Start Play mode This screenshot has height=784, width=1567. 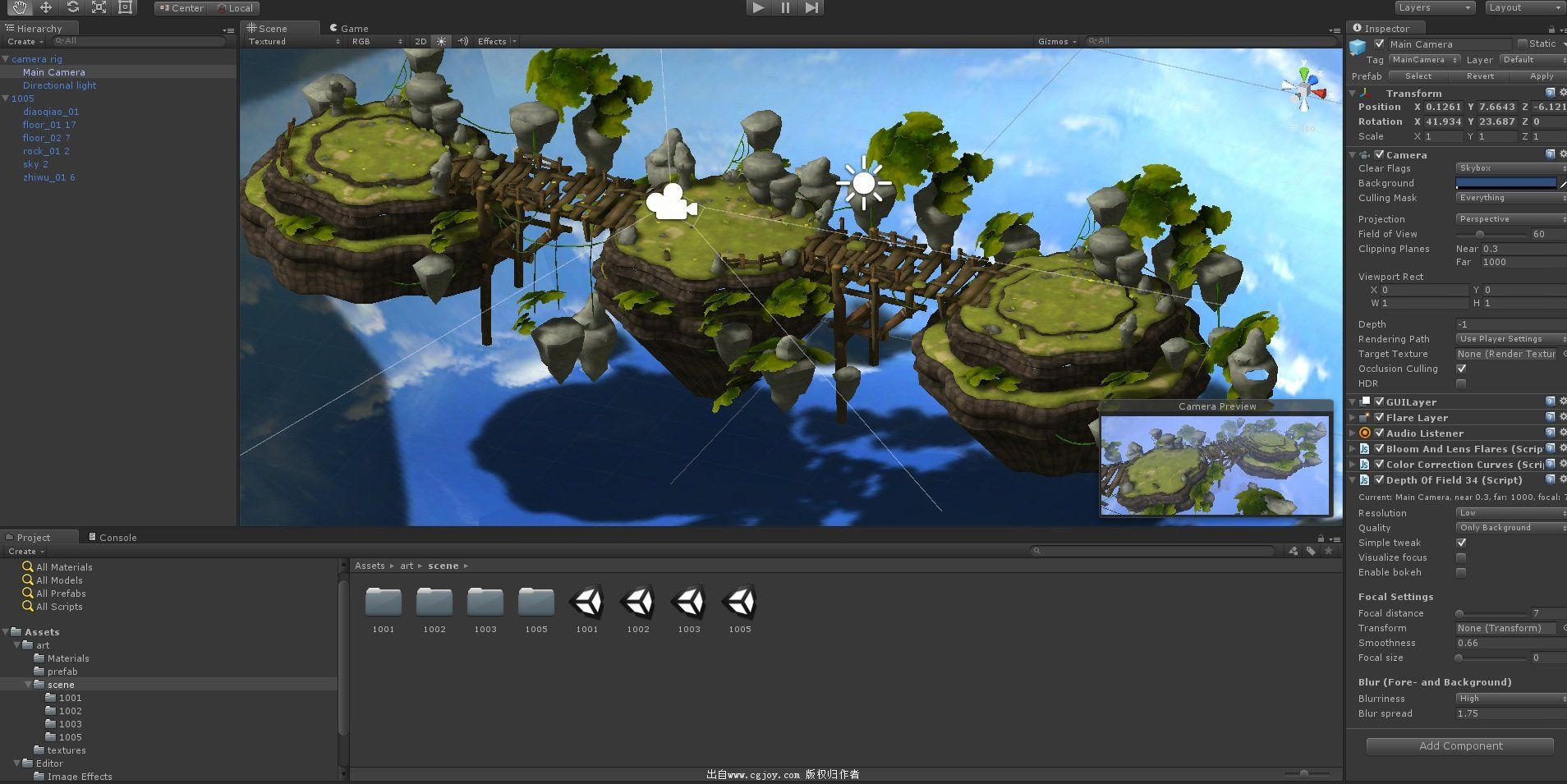pos(758,7)
